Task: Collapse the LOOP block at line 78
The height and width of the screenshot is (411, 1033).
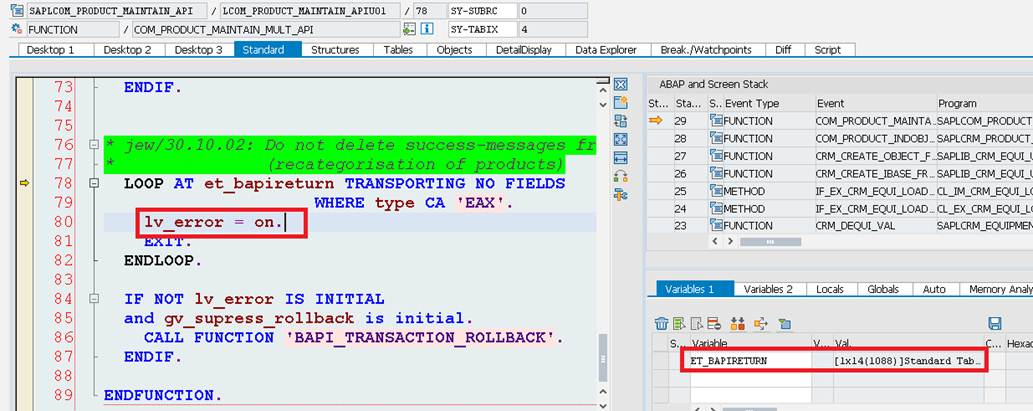Action: pyautogui.click(x=94, y=184)
